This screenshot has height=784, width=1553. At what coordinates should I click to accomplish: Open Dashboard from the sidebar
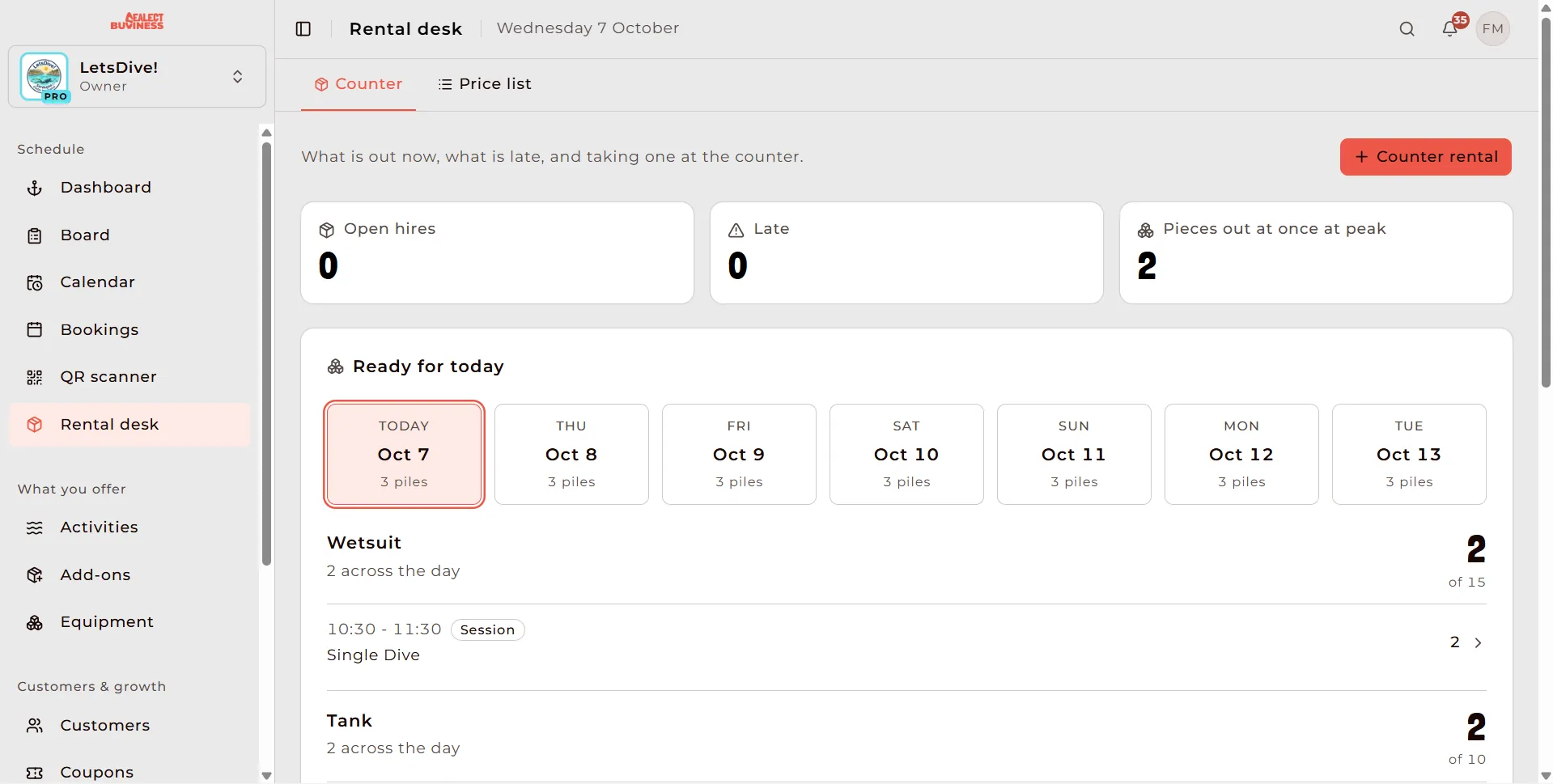click(129, 188)
